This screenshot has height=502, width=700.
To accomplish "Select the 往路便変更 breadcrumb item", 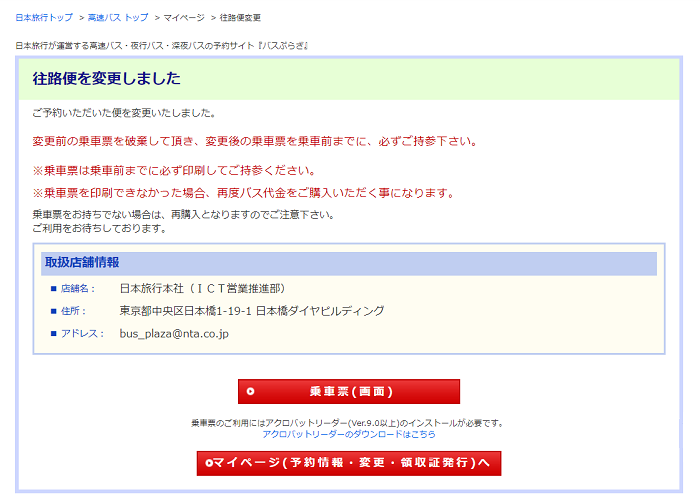I will [x=240, y=18].
